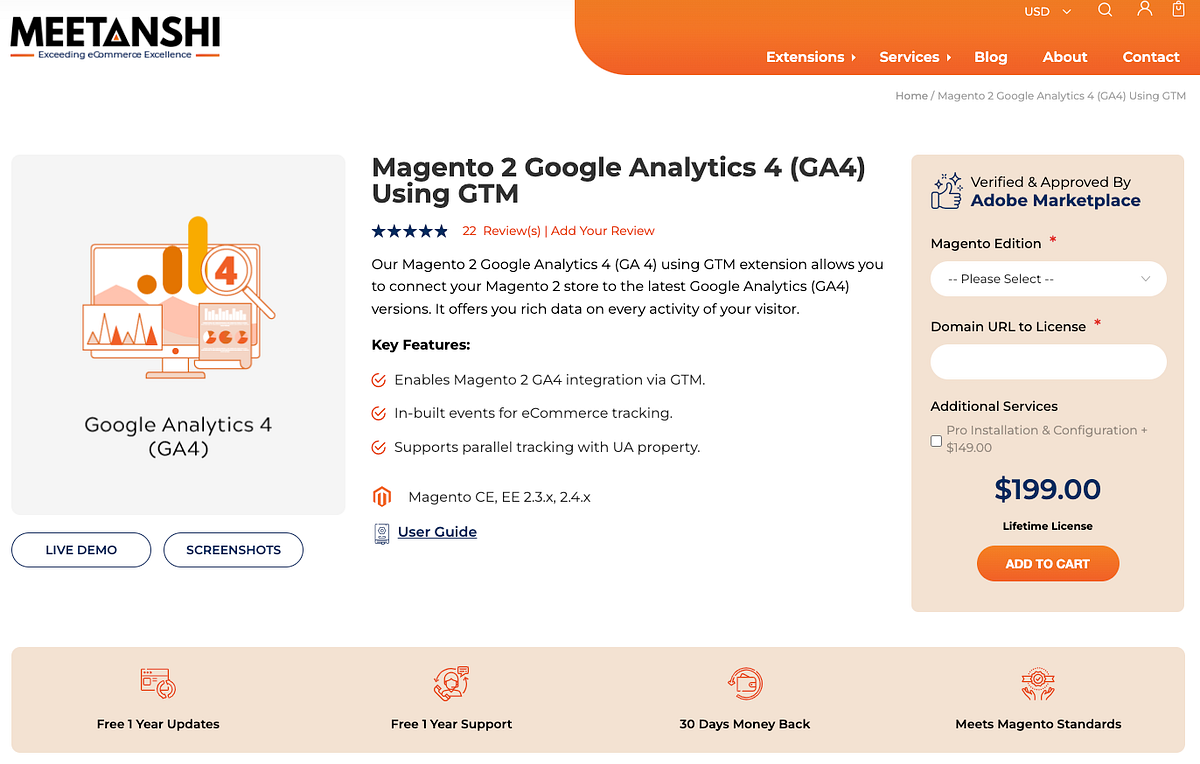Open the Blog menu item
The width and height of the screenshot is (1200, 764).
(x=991, y=57)
